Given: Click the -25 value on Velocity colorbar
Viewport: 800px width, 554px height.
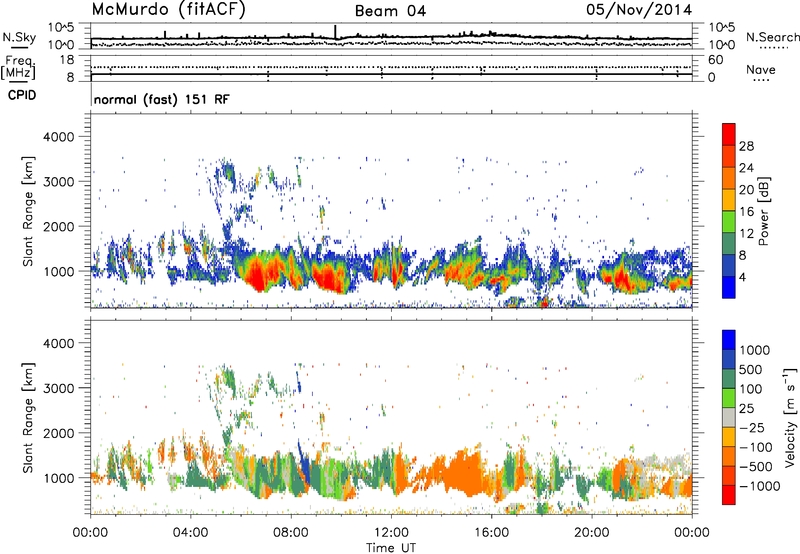Looking at the screenshot, I should click(750, 427).
